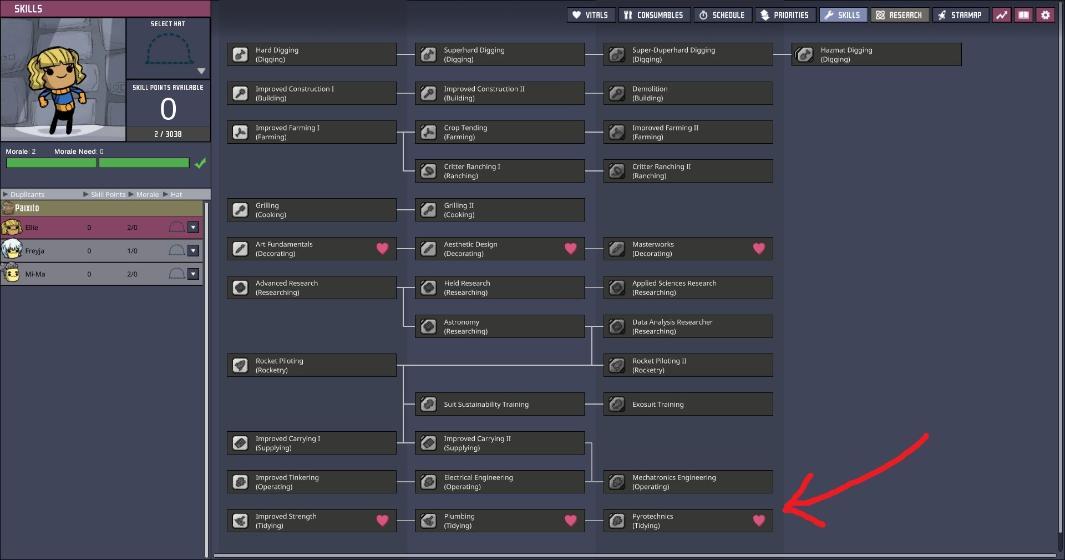Image resolution: width=1065 pixels, height=560 pixels.
Task: Open the Starmap tab
Action: [960, 15]
